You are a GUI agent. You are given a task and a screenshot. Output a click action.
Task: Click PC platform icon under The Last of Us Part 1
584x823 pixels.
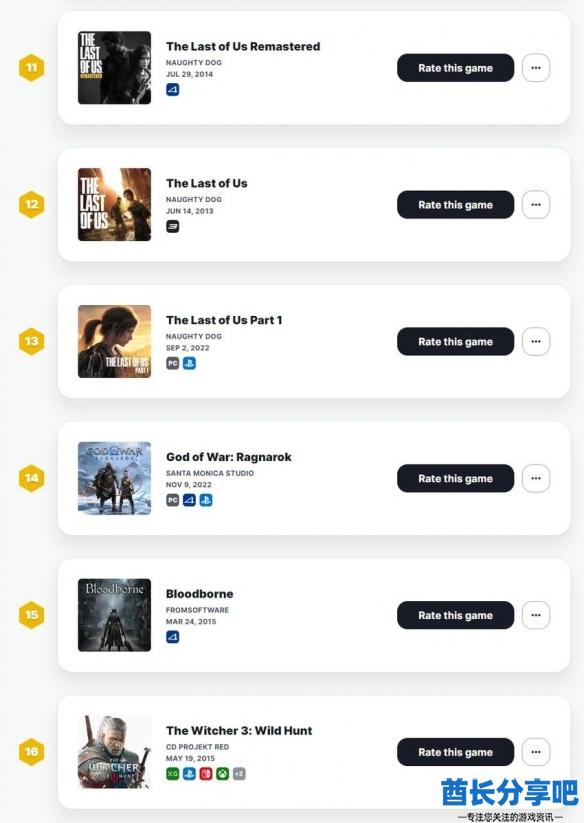pos(173,363)
